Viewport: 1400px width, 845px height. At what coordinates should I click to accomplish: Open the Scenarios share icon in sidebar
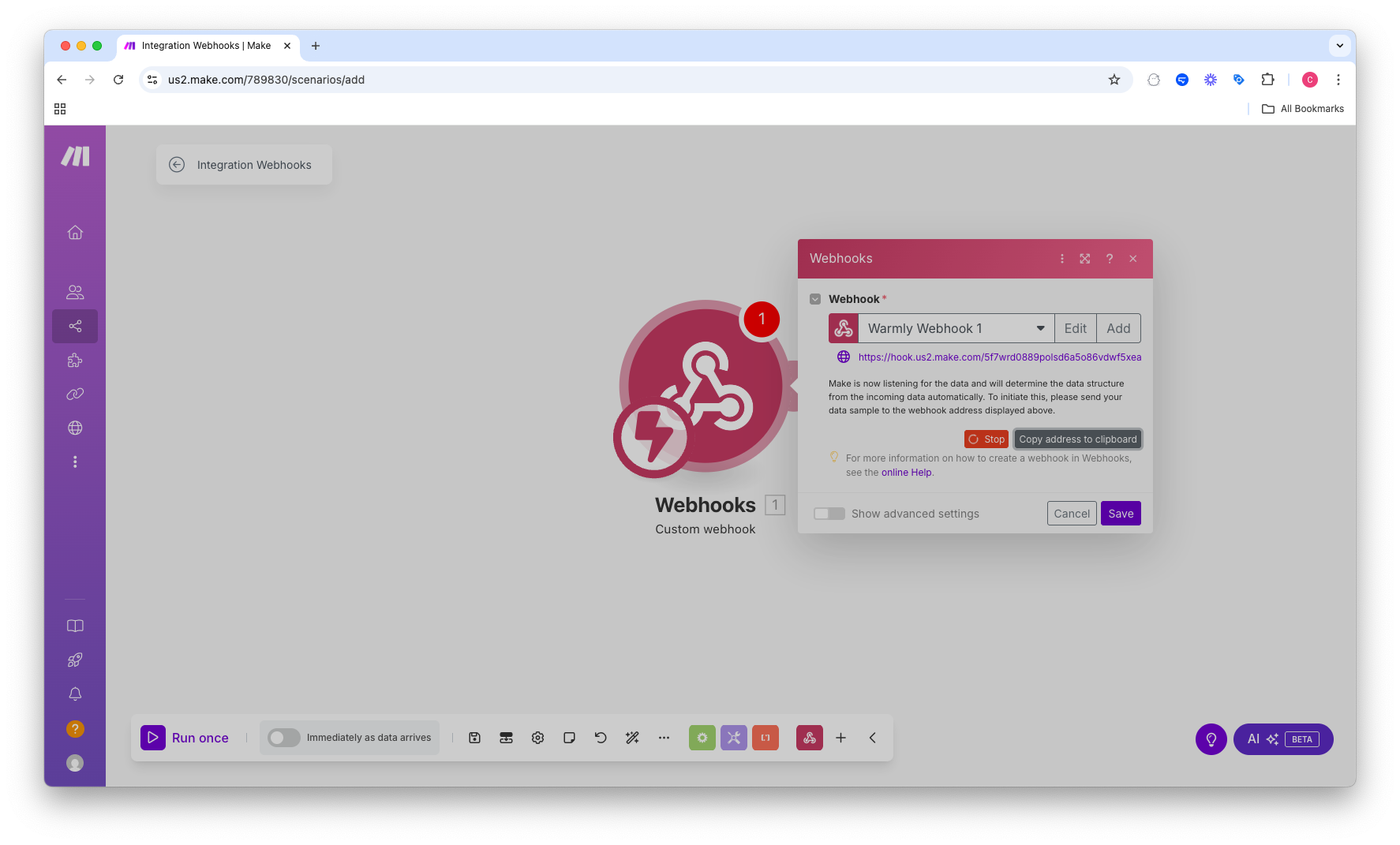pyautogui.click(x=75, y=326)
